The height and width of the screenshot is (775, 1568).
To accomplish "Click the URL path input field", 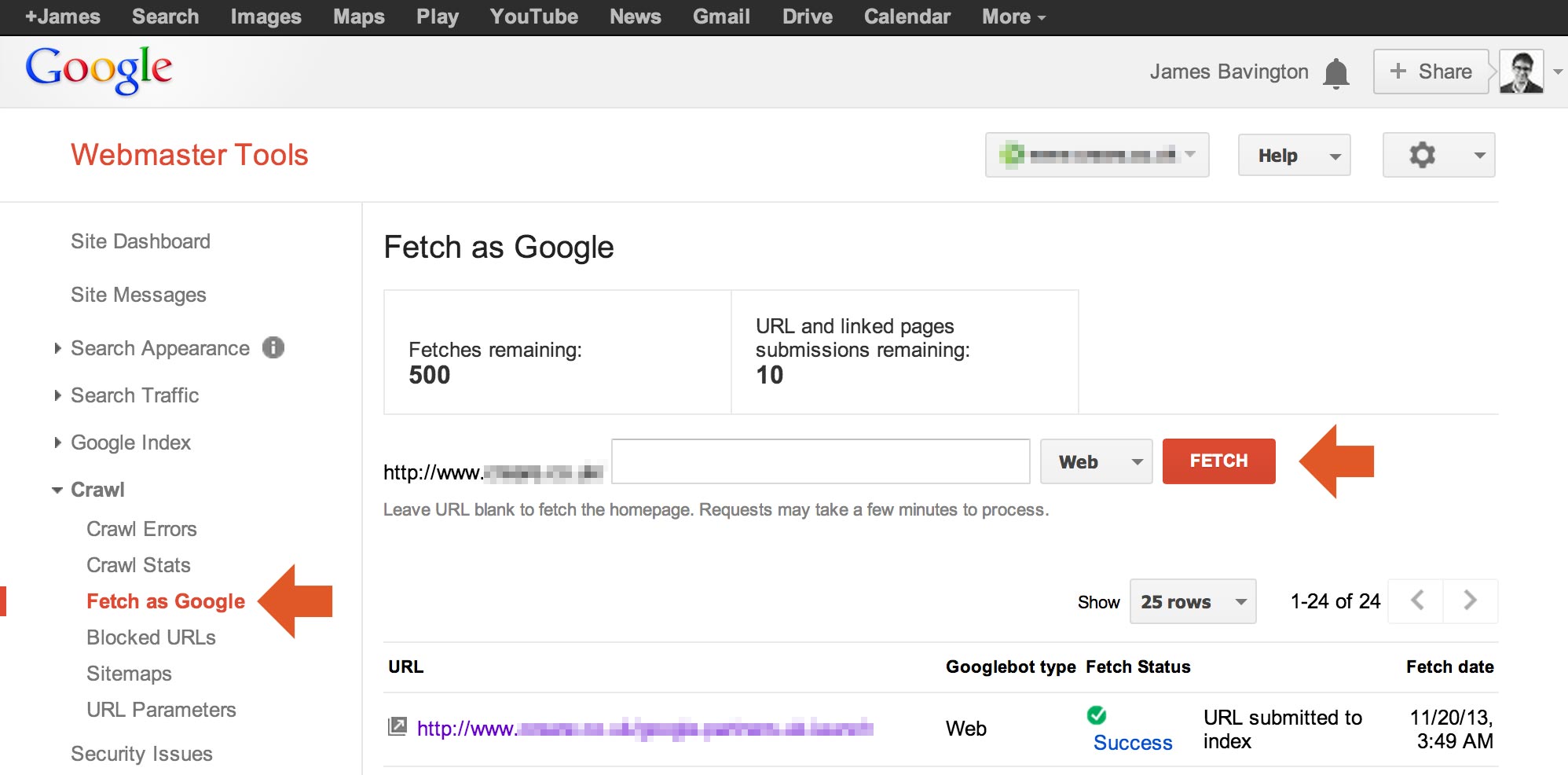I will [820, 461].
